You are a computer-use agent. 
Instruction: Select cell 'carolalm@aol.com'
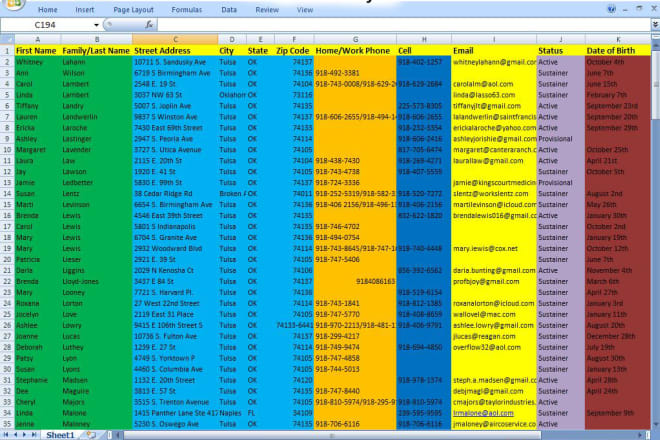click(x=494, y=84)
